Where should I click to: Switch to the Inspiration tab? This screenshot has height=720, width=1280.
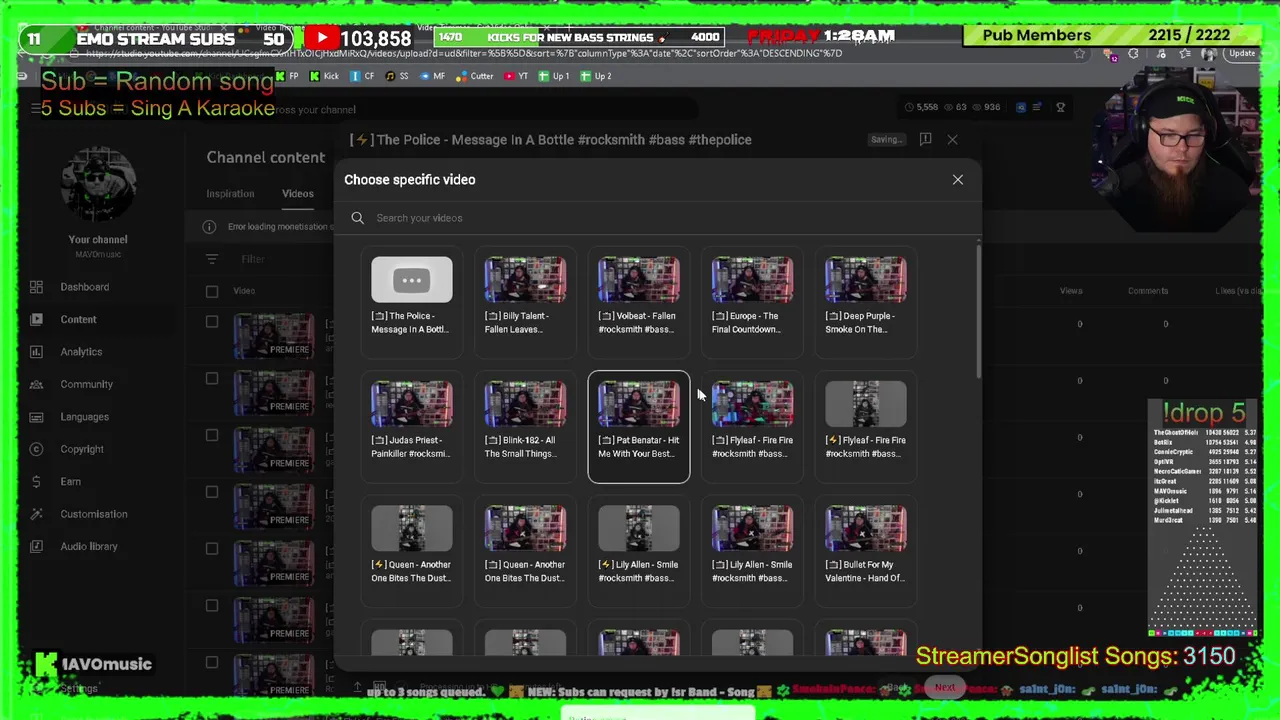(230, 193)
